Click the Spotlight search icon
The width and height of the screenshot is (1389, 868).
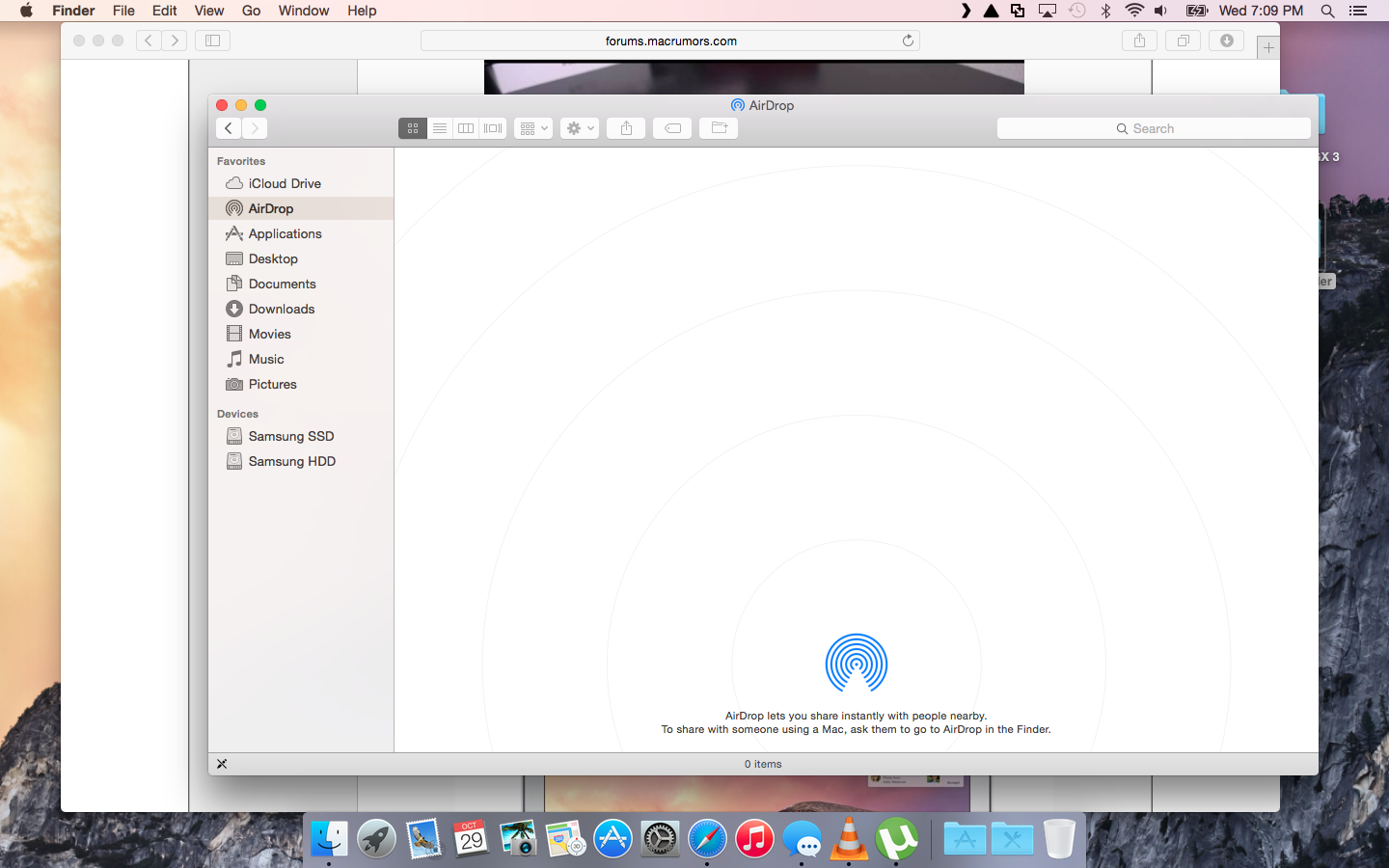point(1328,11)
